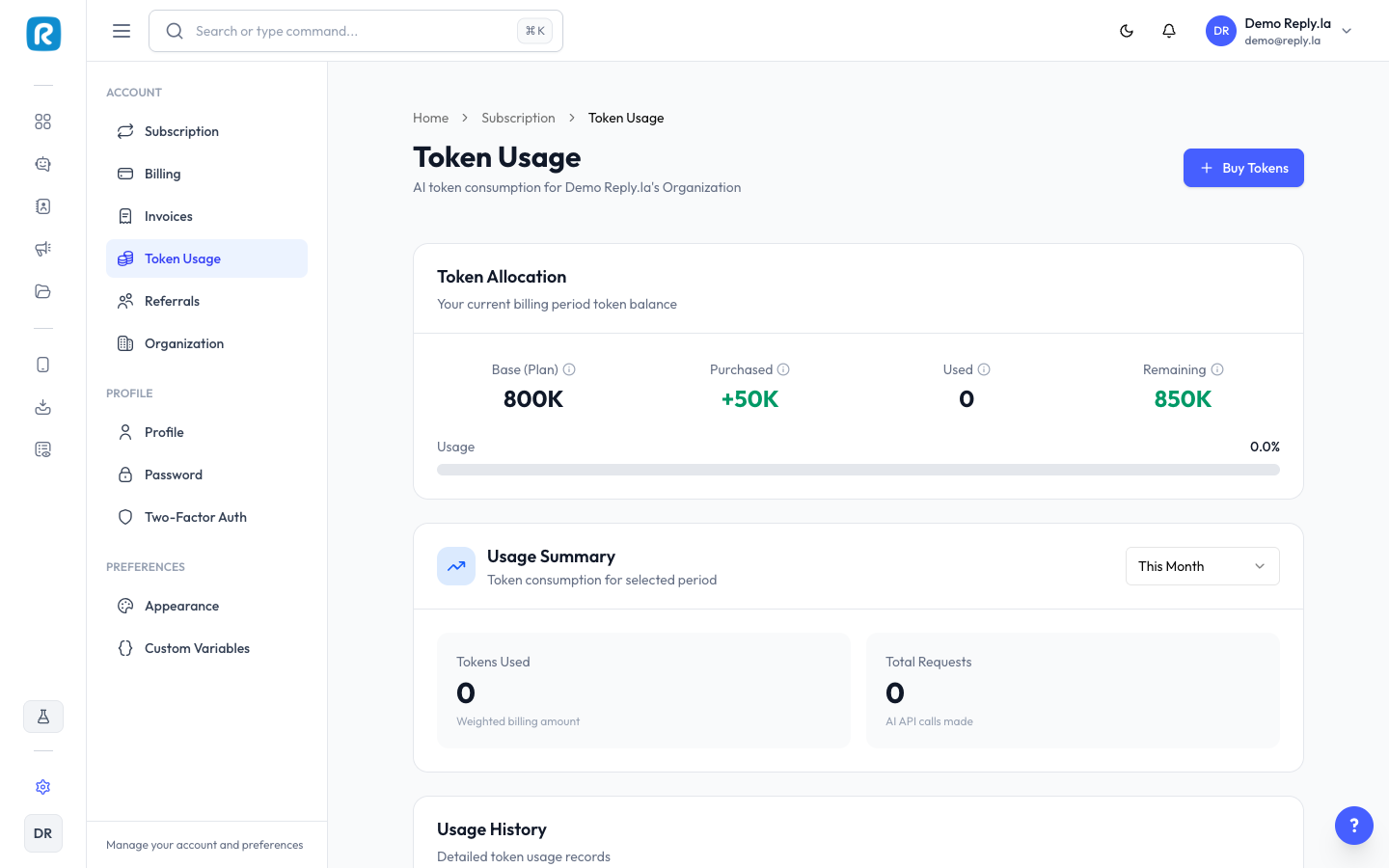Click the Tokens Used card
Screen dimensions: 1389x868
pos(643,691)
